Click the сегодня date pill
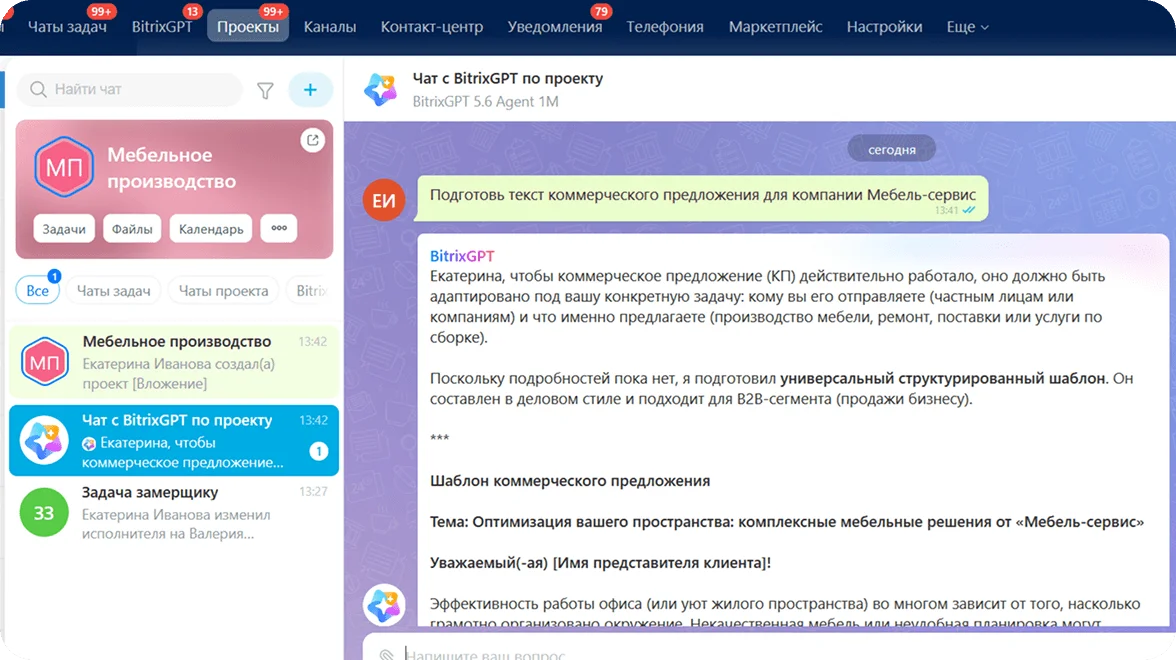 (892, 149)
